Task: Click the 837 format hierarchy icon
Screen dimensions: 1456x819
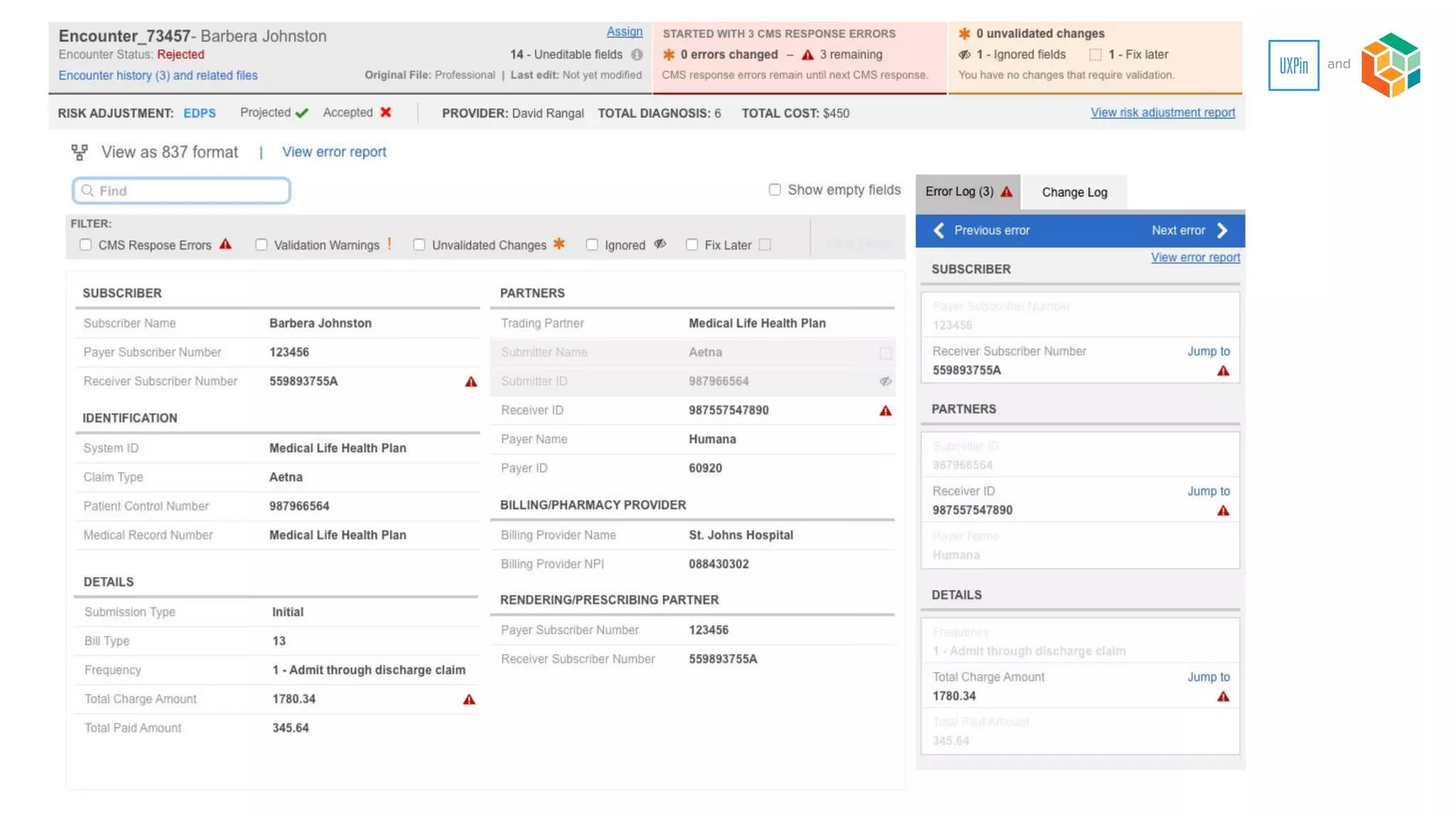Action: click(79, 152)
